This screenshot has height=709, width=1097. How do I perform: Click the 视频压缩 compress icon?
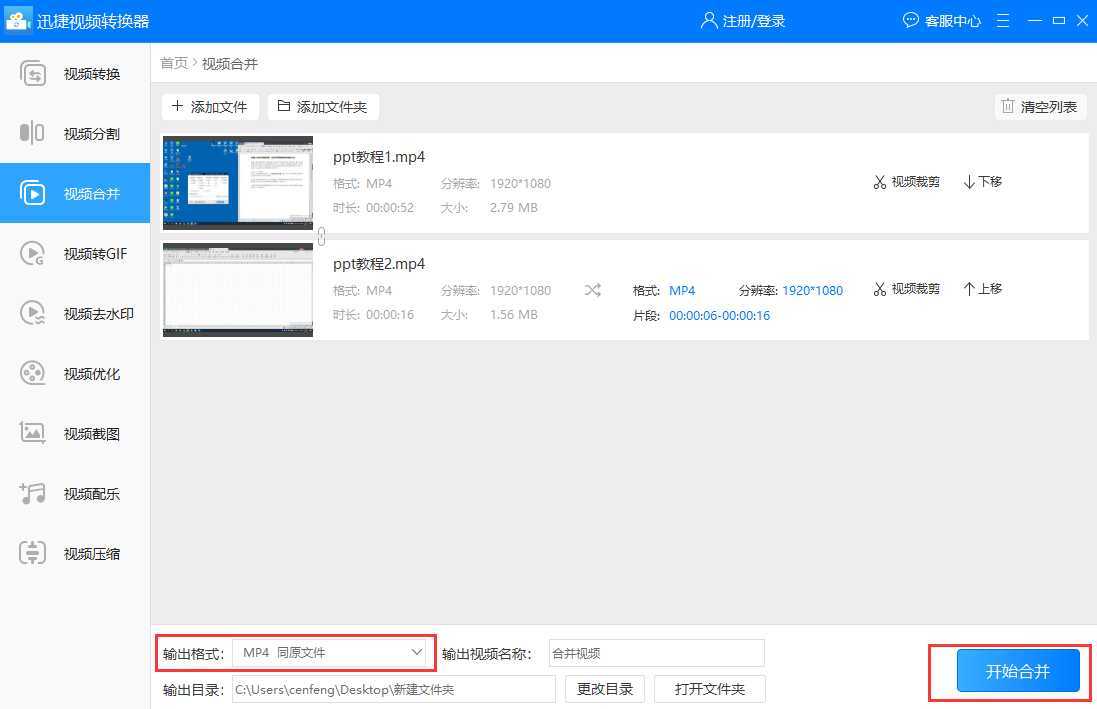click(32, 553)
